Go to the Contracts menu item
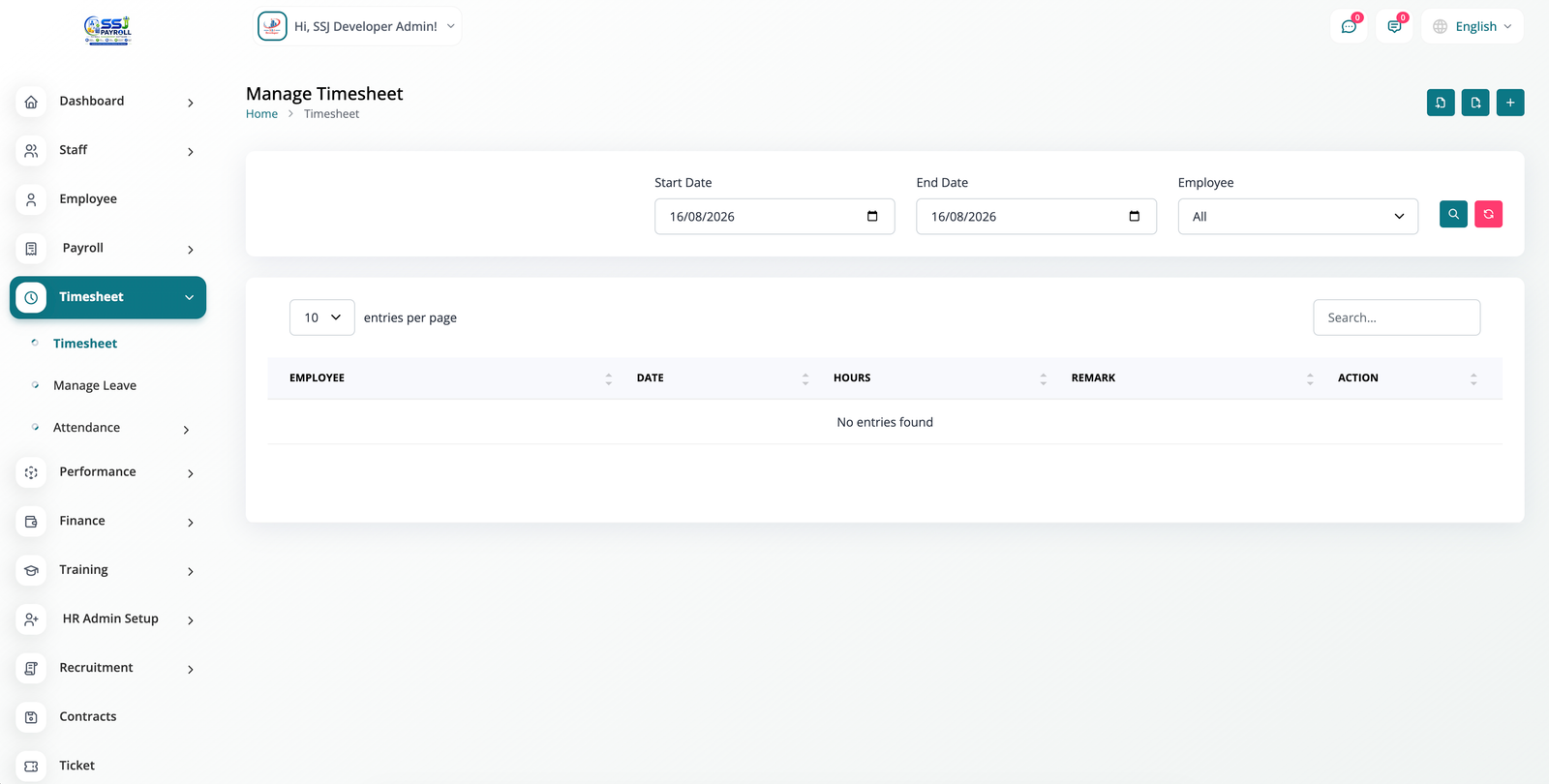 pyautogui.click(x=88, y=717)
